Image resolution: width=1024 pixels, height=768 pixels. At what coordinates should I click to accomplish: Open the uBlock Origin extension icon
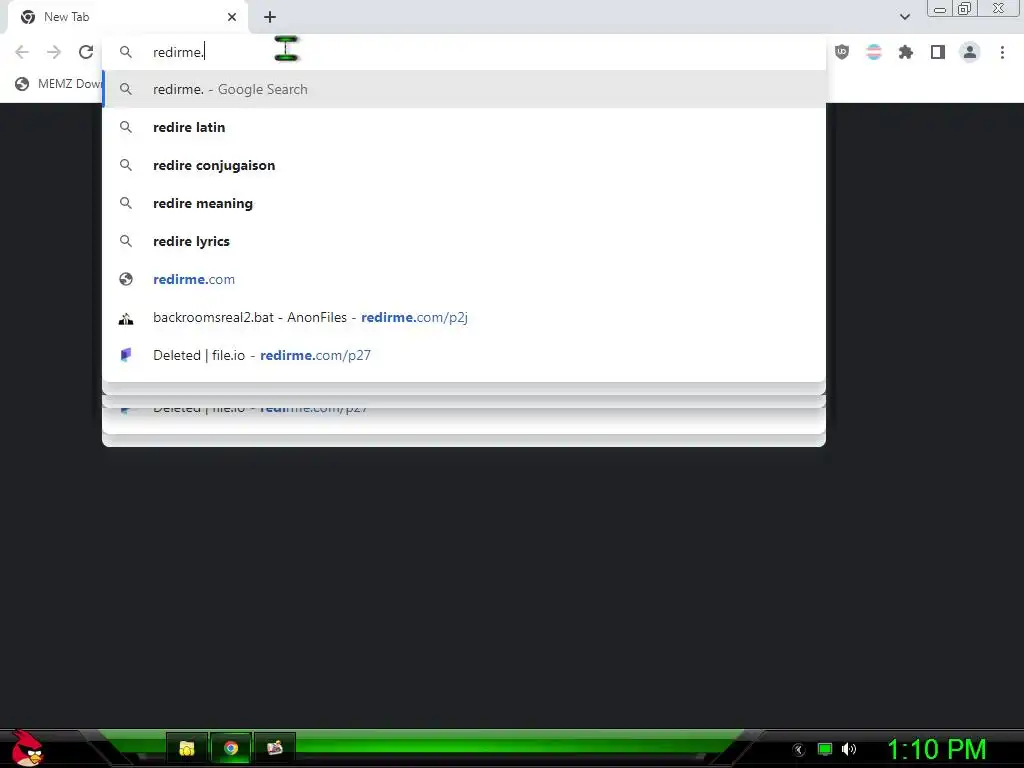click(842, 52)
